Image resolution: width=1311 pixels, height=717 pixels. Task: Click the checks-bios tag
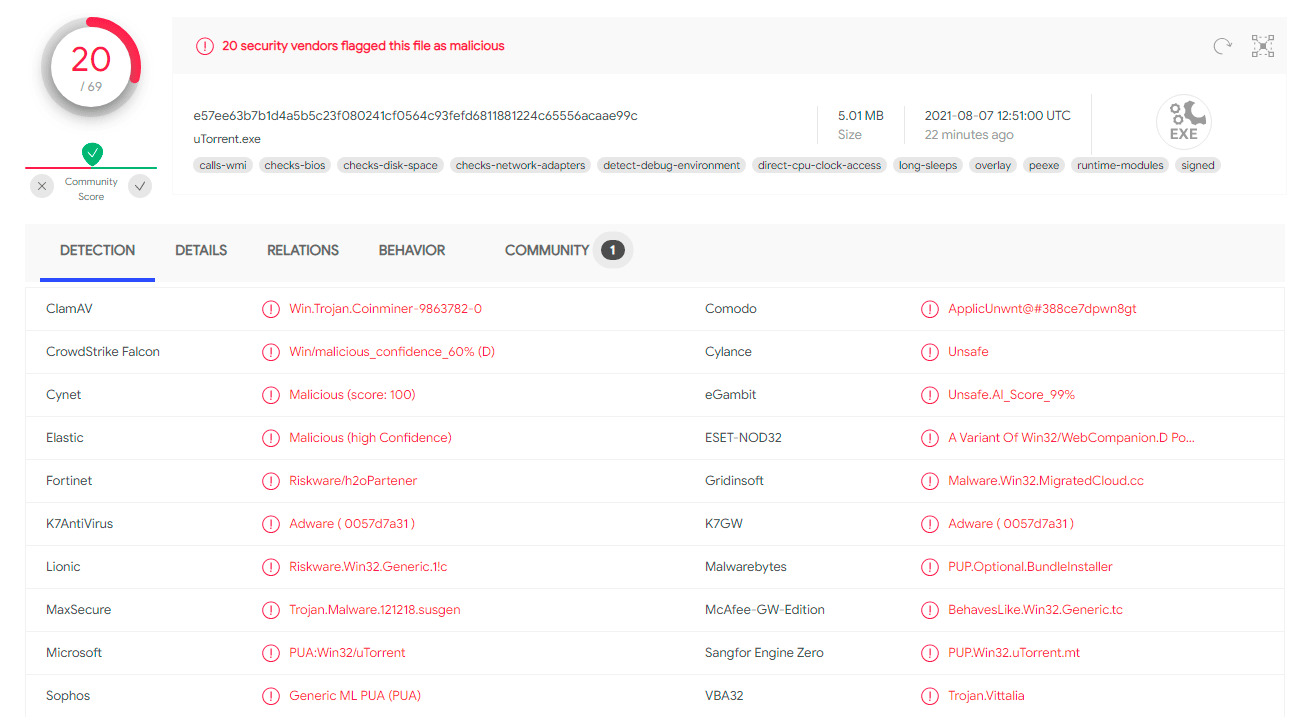coord(295,165)
